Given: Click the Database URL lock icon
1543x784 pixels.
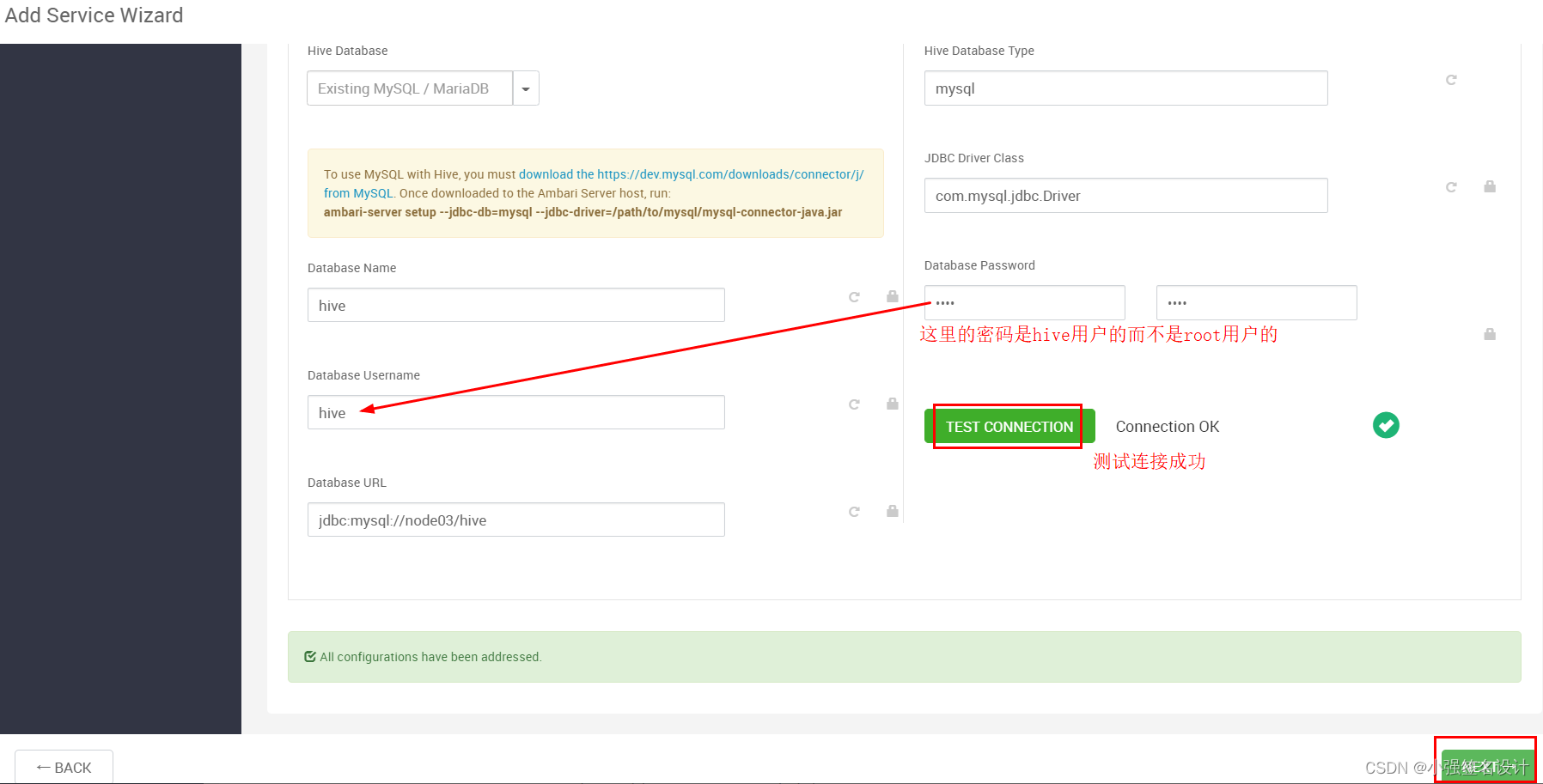Looking at the screenshot, I should pos(893,511).
